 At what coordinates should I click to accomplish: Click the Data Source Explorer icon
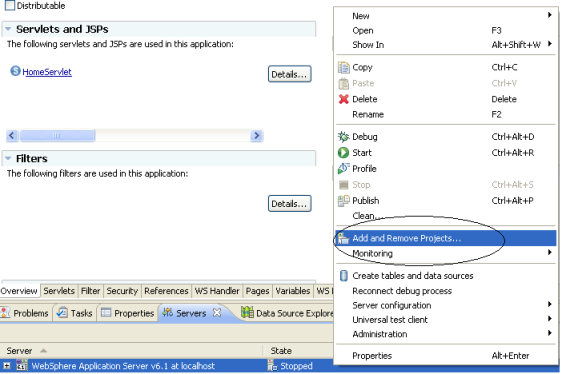[247, 313]
